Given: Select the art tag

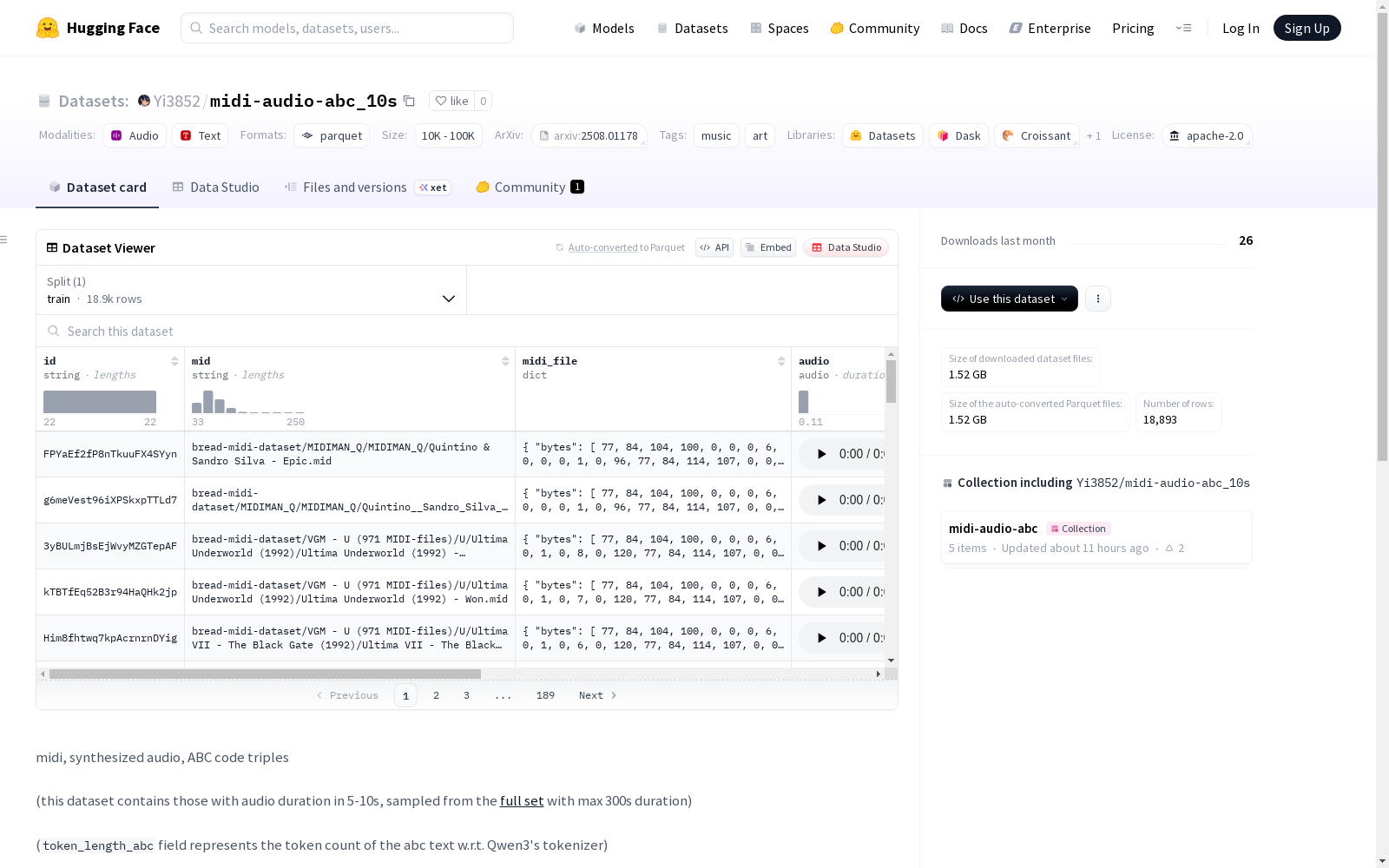Looking at the screenshot, I should tap(760, 135).
